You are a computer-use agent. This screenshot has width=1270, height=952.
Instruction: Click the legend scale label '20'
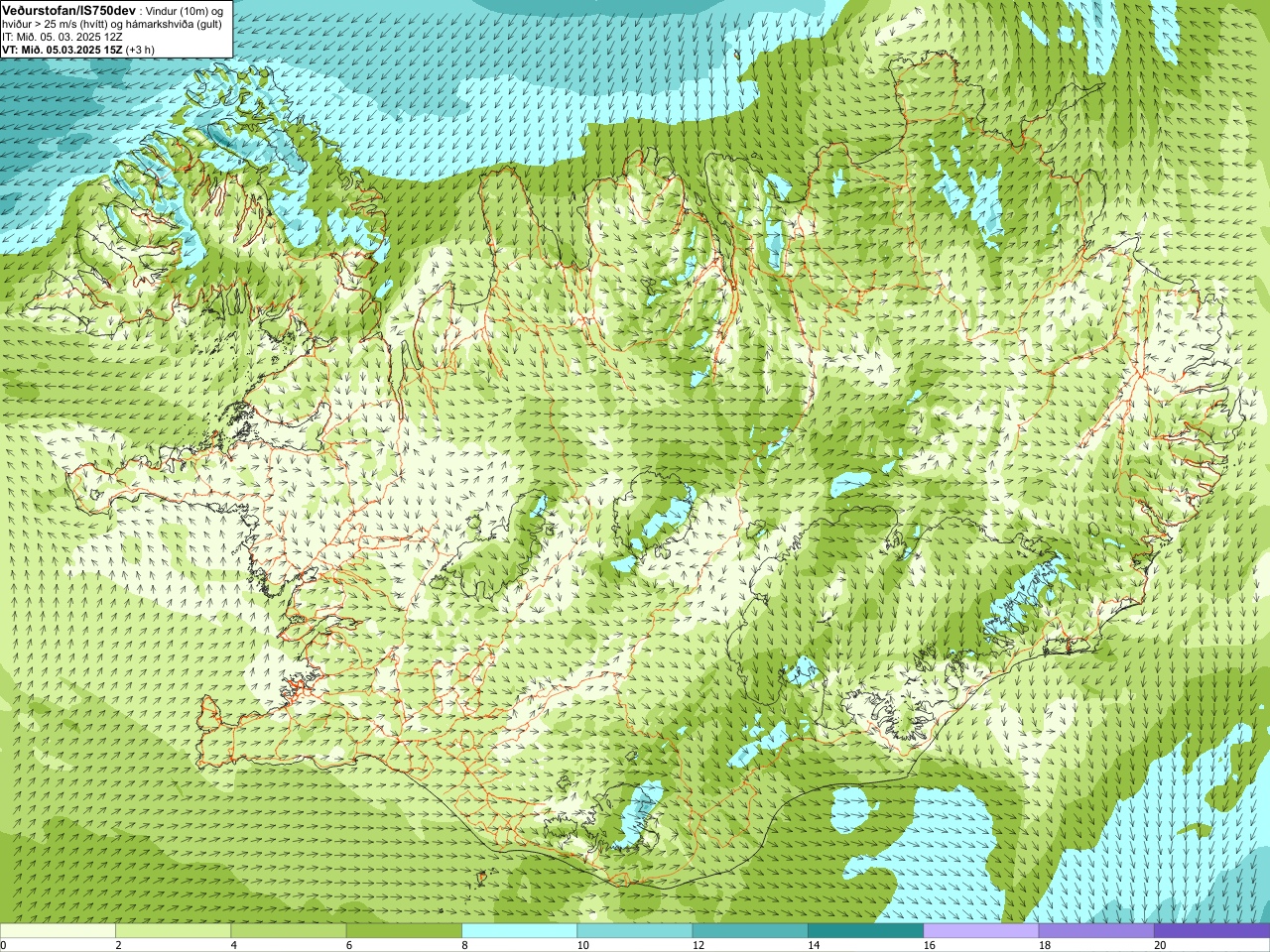[x=1160, y=945]
